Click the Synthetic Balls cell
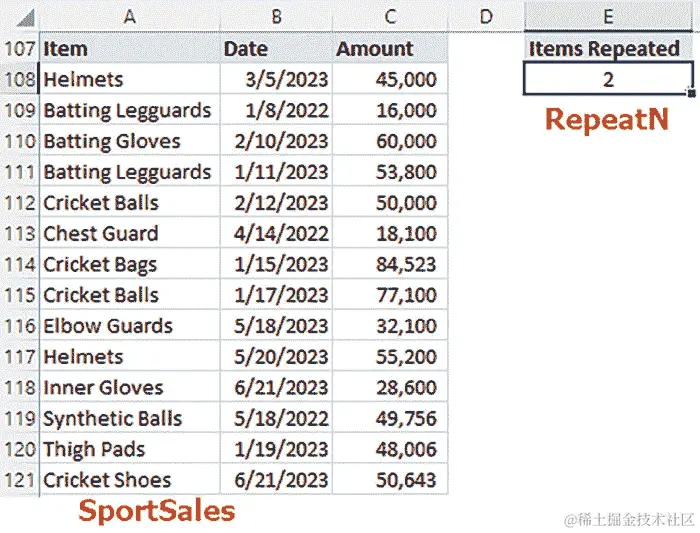 pos(130,418)
